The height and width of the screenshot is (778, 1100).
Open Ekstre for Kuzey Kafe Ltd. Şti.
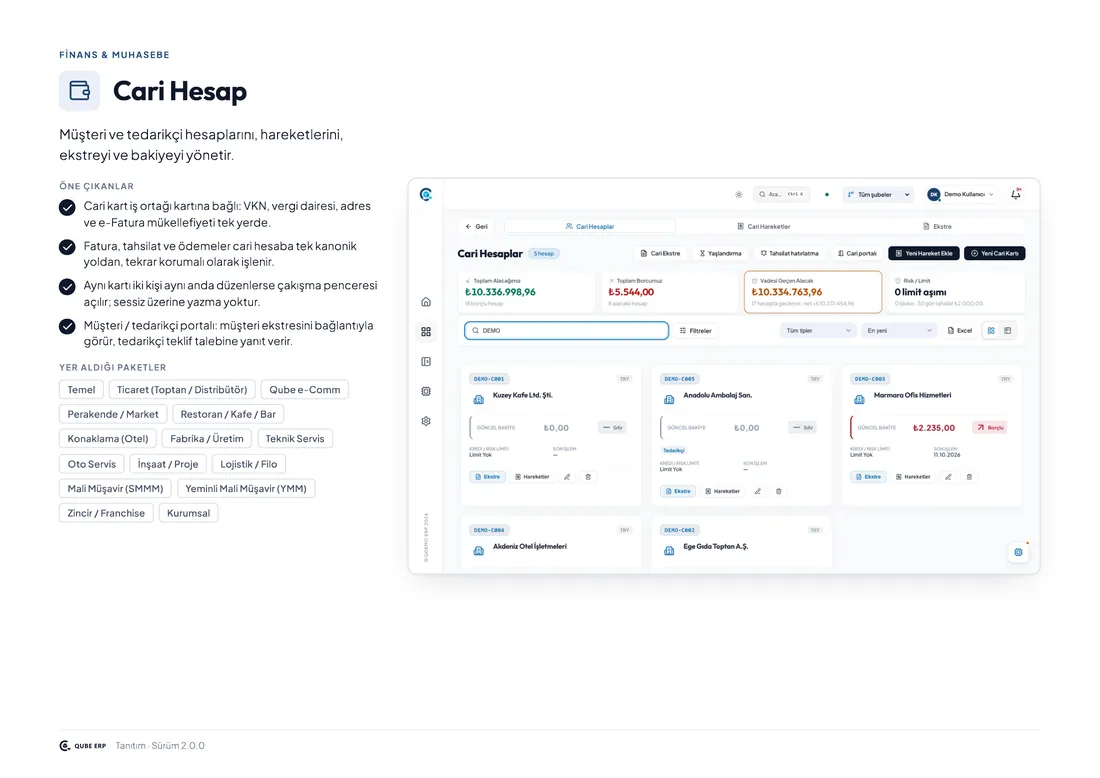pyautogui.click(x=488, y=477)
